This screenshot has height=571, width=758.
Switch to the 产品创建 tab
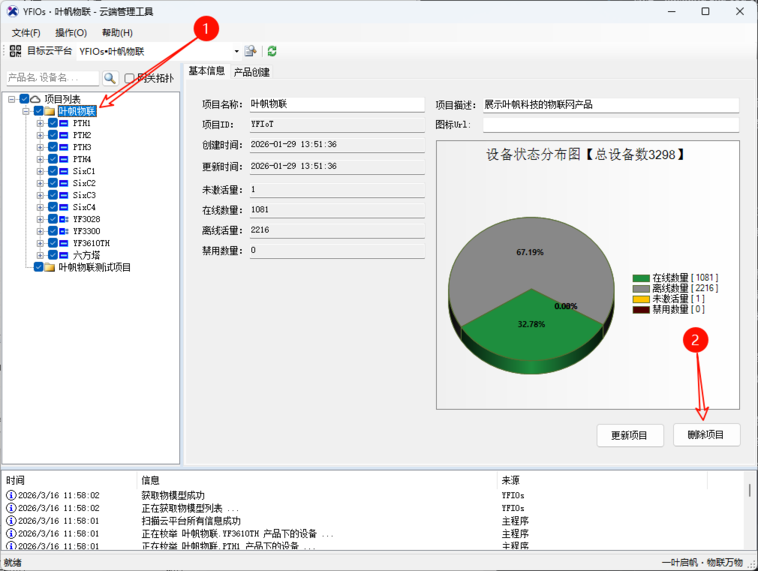click(251, 72)
